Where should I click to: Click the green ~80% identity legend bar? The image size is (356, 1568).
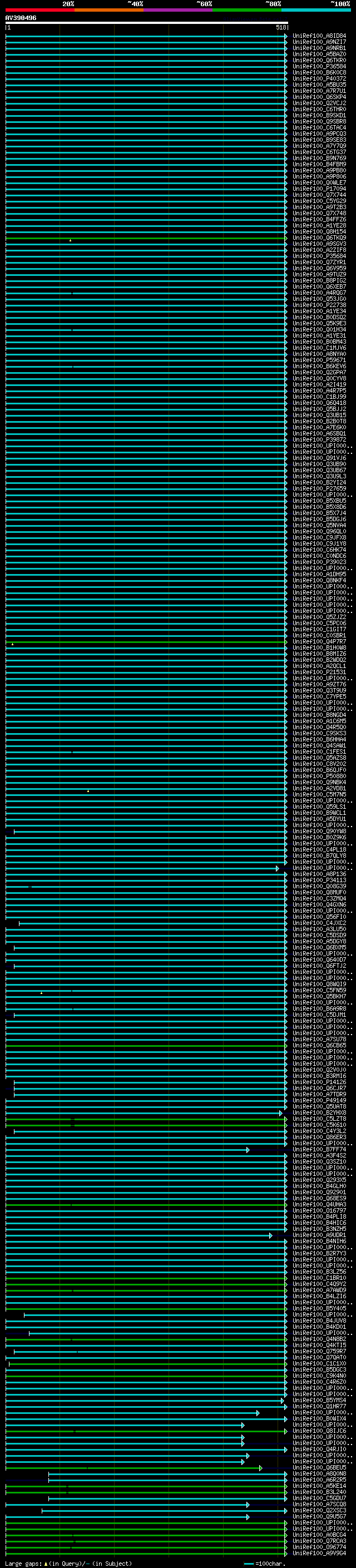point(247,10)
